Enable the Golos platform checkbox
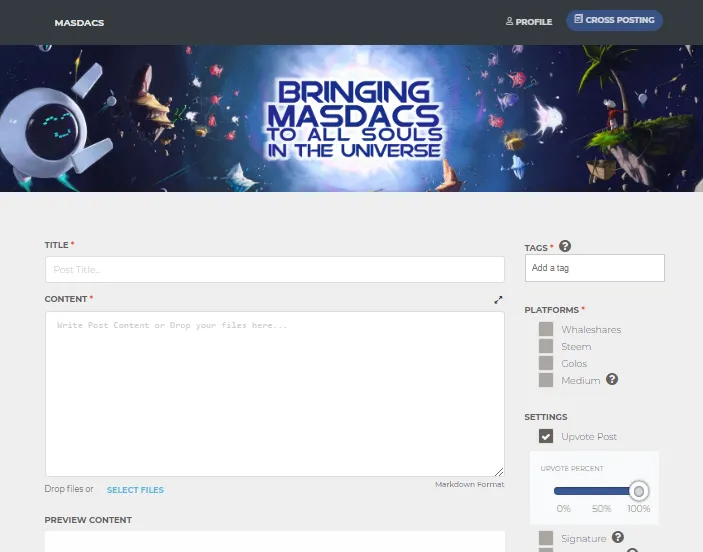 [x=546, y=363]
